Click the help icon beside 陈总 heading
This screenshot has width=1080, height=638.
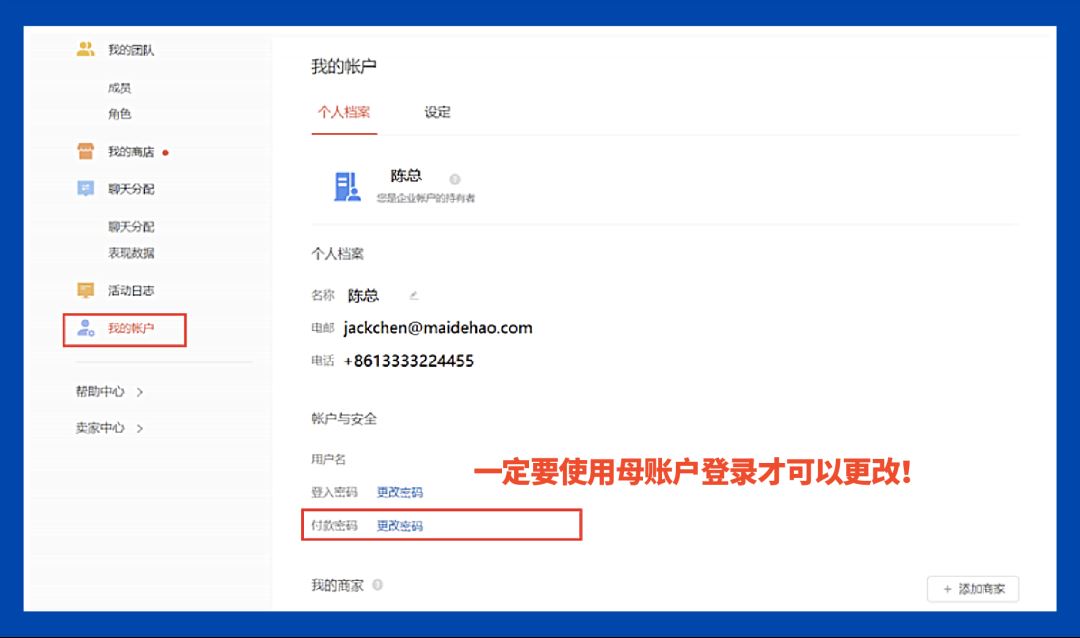click(455, 179)
